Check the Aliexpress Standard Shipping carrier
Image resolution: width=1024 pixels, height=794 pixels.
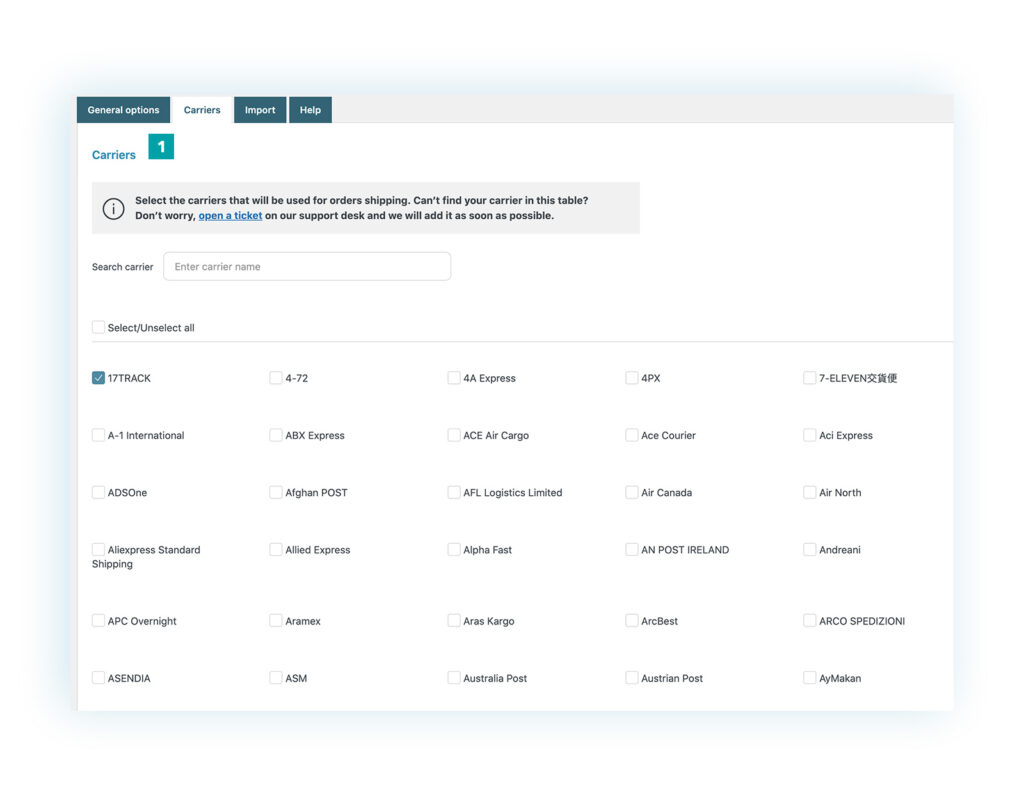point(98,550)
